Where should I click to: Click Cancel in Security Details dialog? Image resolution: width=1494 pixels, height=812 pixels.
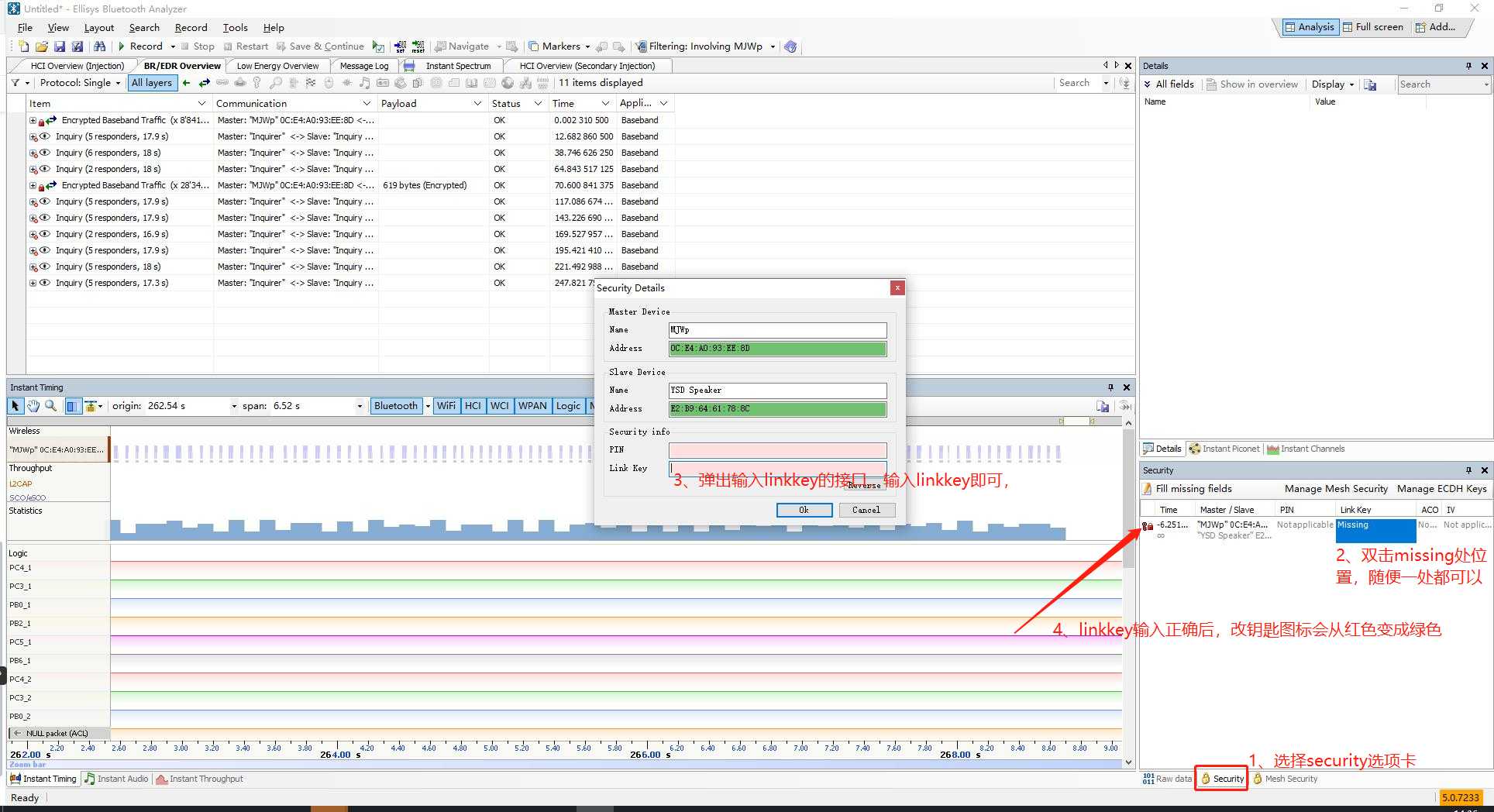coord(866,510)
